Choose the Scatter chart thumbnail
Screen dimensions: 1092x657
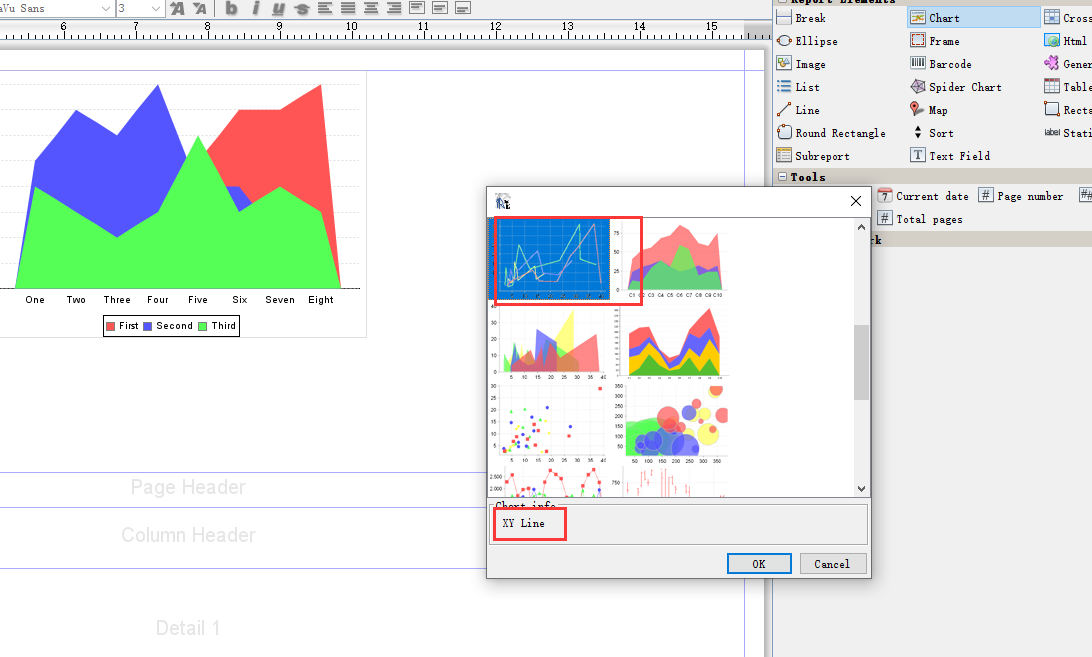coord(549,424)
